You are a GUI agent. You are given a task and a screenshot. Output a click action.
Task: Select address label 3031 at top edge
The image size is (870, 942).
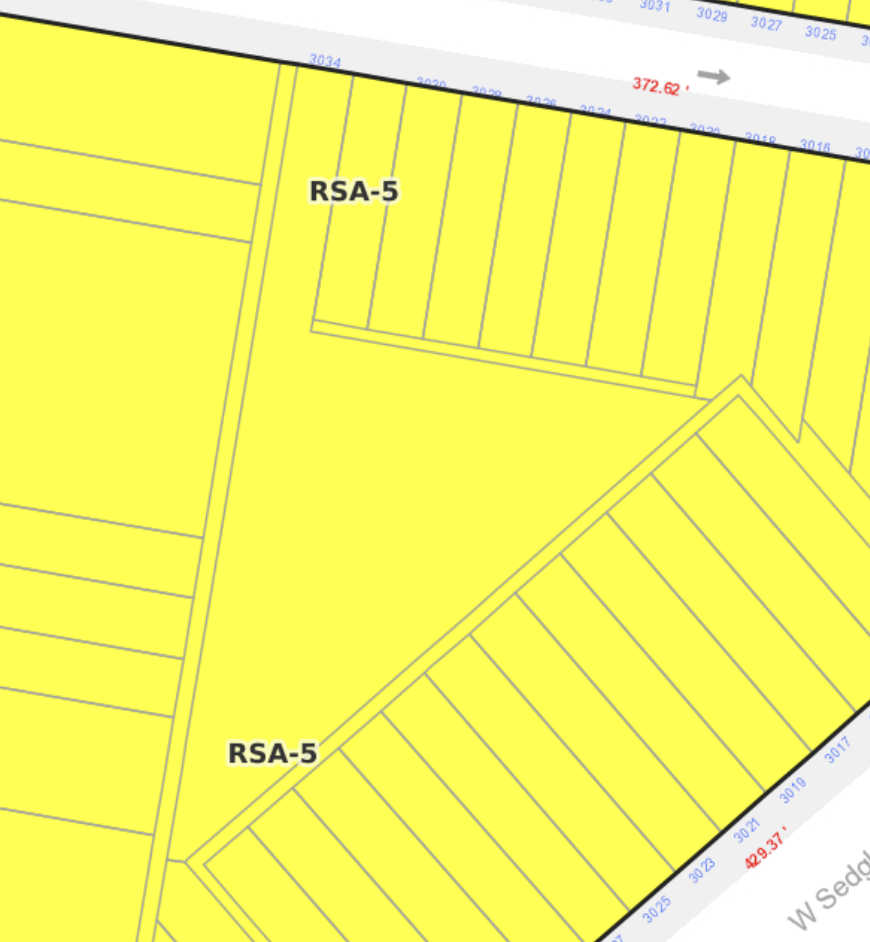(x=655, y=6)
